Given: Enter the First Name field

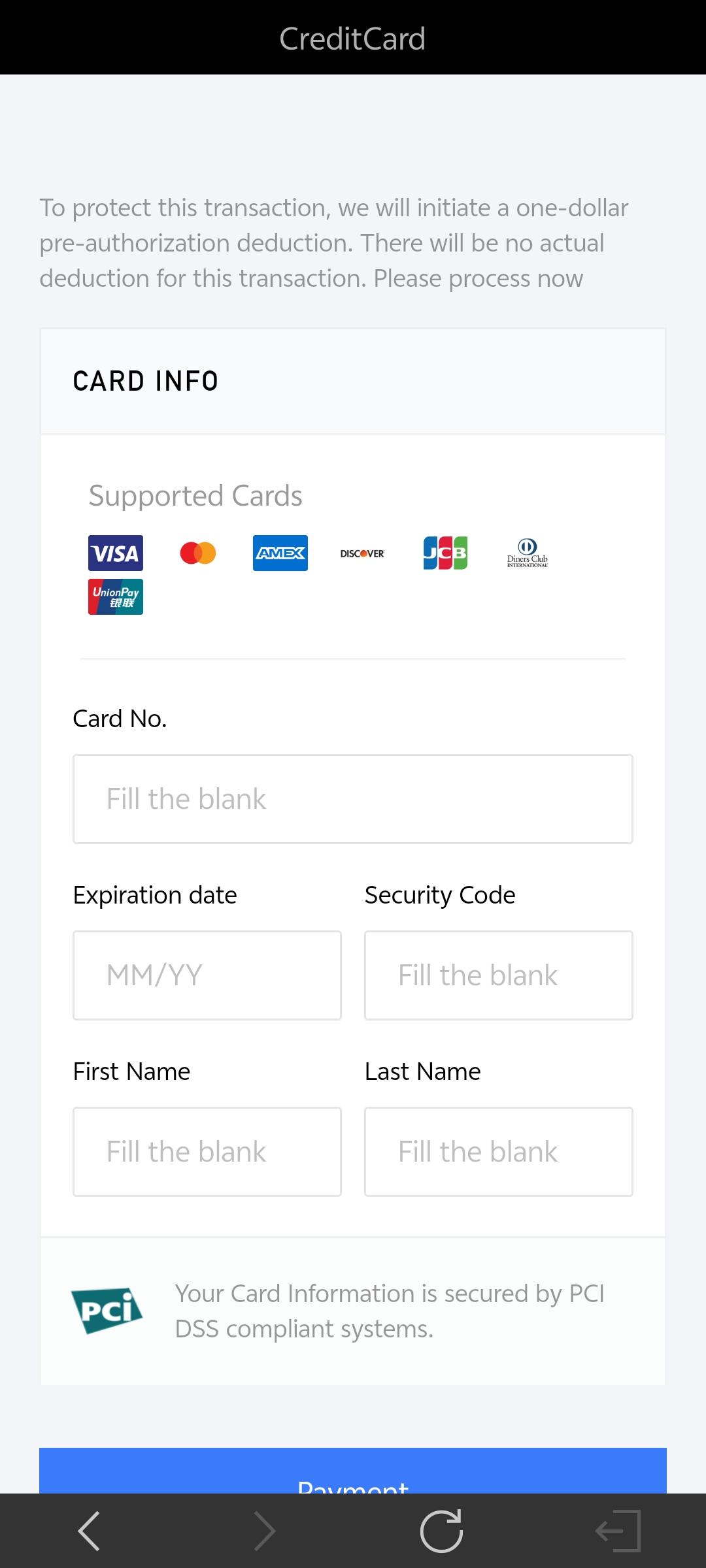Looking at the screenshot, I should click(207, 1152).
